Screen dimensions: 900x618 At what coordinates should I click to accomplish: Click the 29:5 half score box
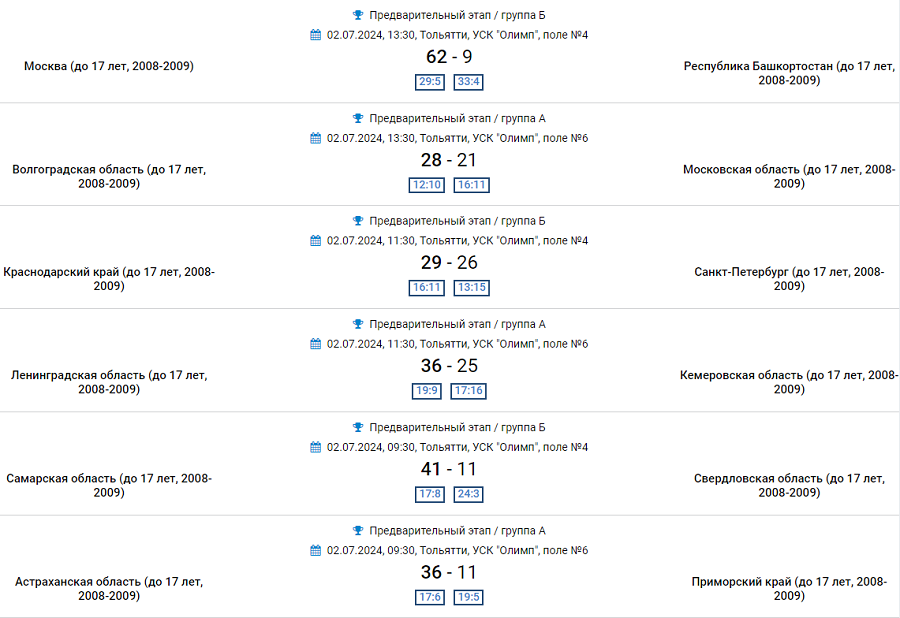tap(430, 82)
